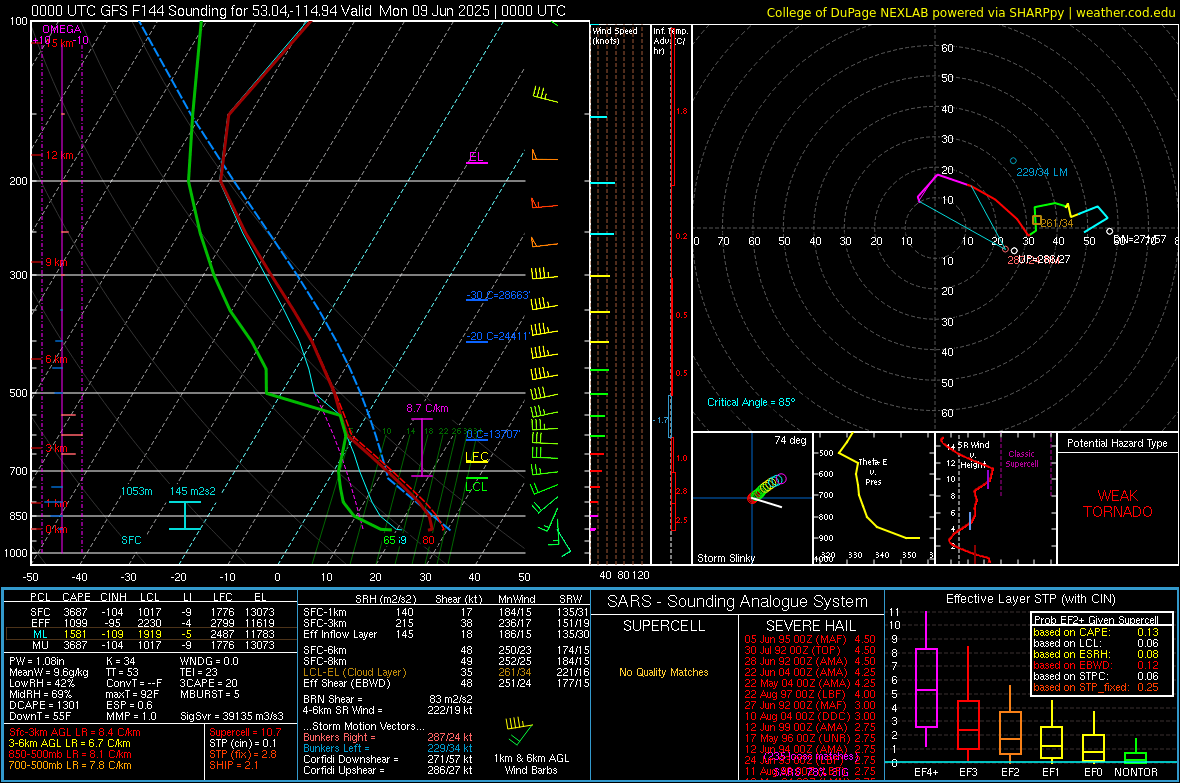1180x783 pixels.
Task: Click the SHIP = 2.1 value
Action: [234, 765]
